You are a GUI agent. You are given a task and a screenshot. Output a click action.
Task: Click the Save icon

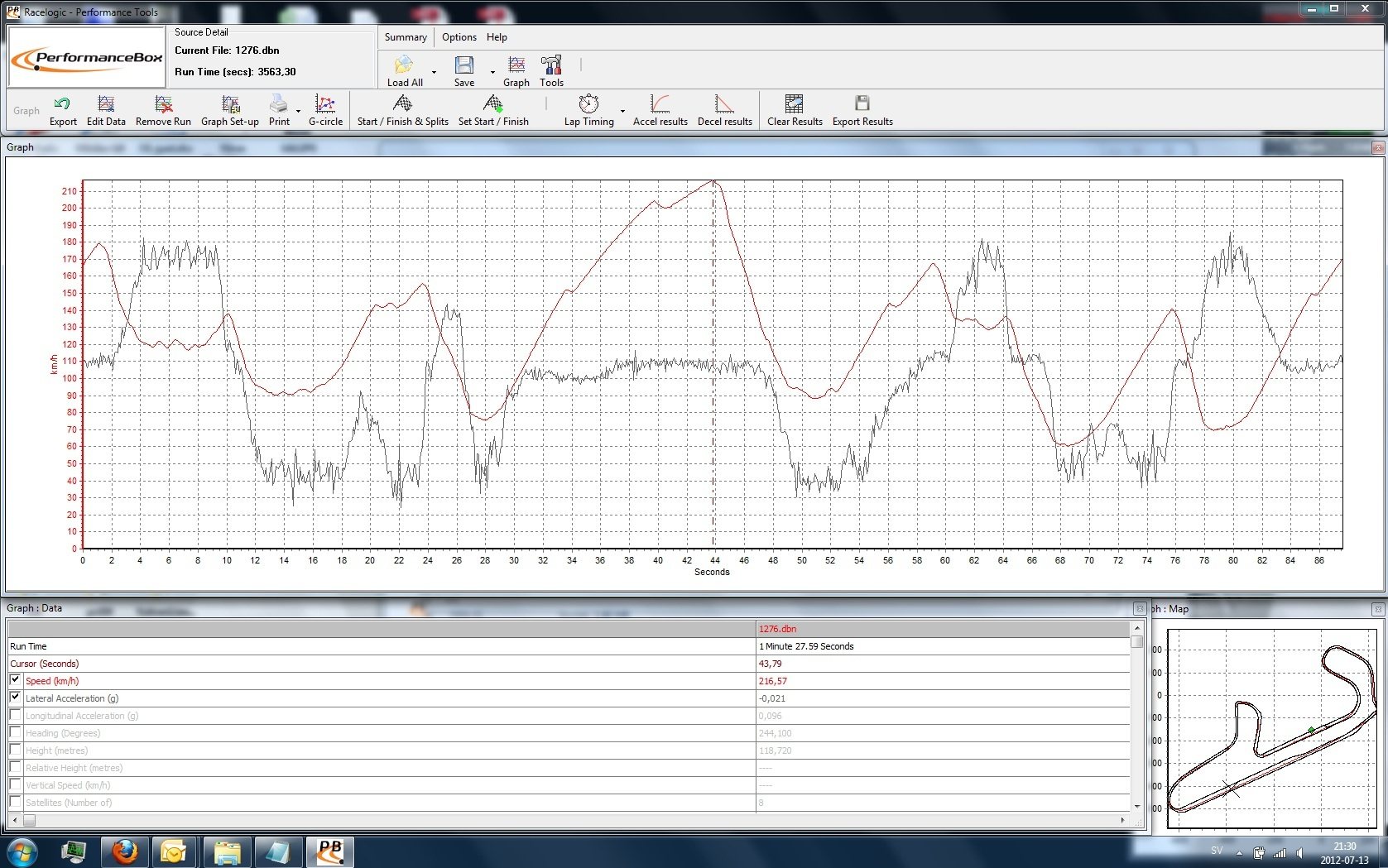464,72
